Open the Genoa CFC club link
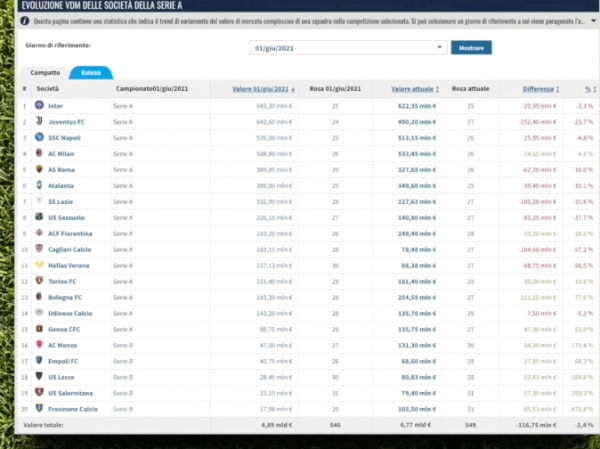600x449 pixels. pos(64,329)
